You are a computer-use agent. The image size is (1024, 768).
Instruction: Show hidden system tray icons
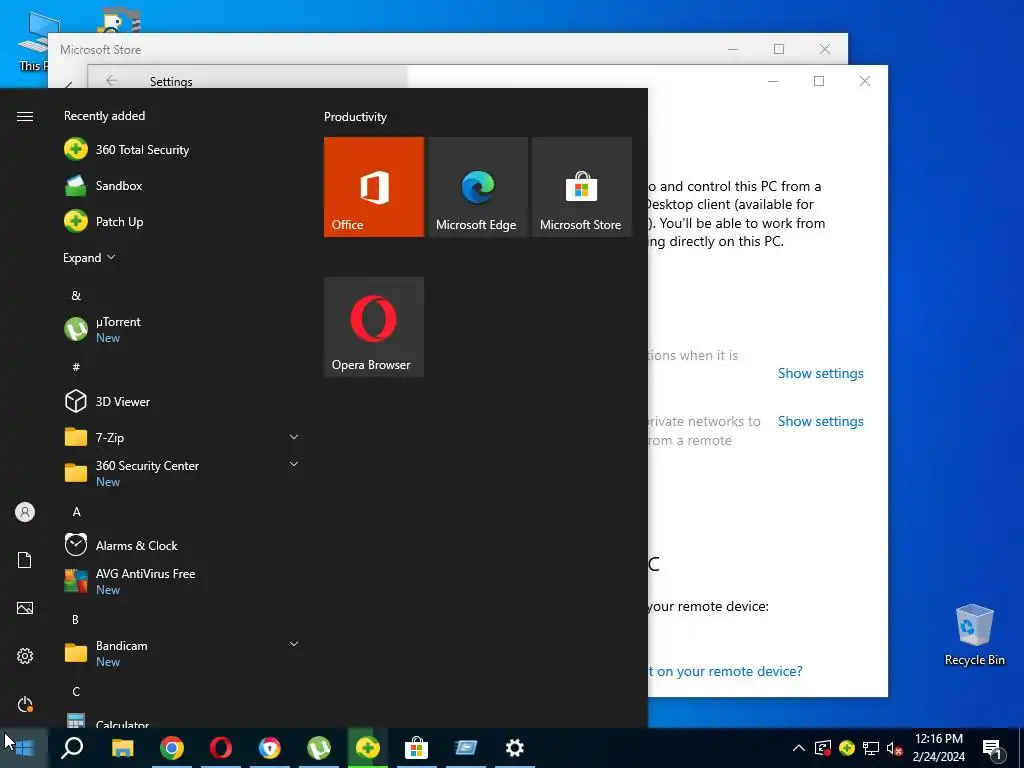click(x=799, y=748)
